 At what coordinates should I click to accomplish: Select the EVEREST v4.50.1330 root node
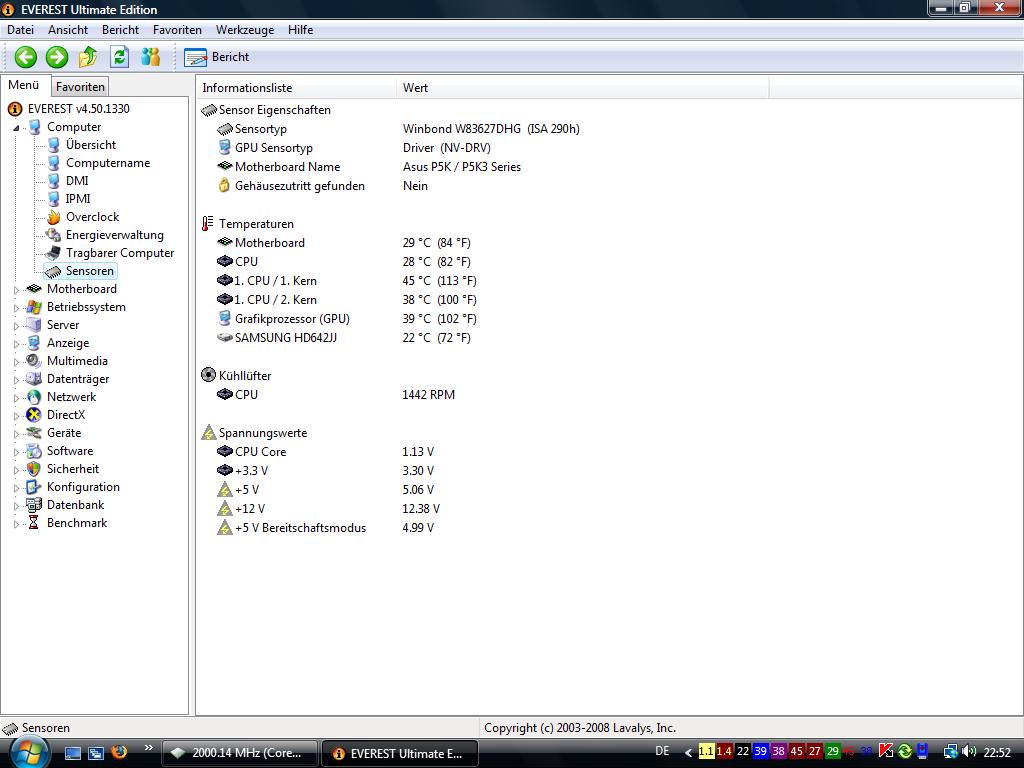click(78, 109)
